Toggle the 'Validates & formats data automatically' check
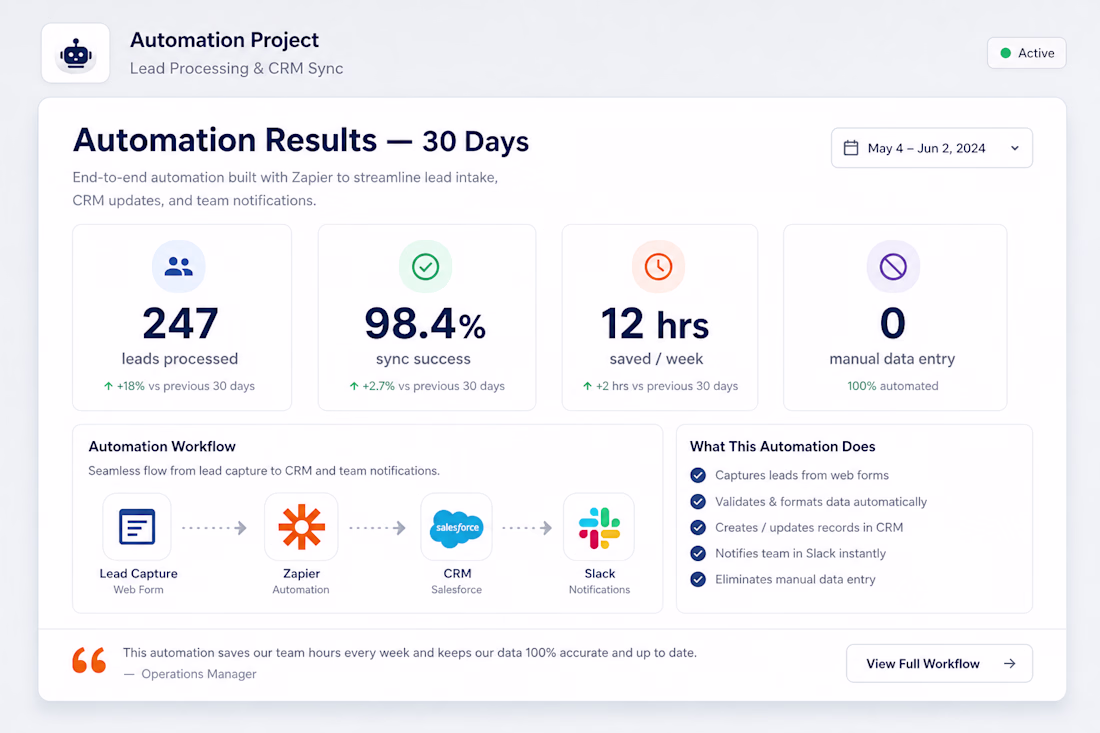Image resolution: width=1100 pixels, height=733 pixels. (698, 502)
